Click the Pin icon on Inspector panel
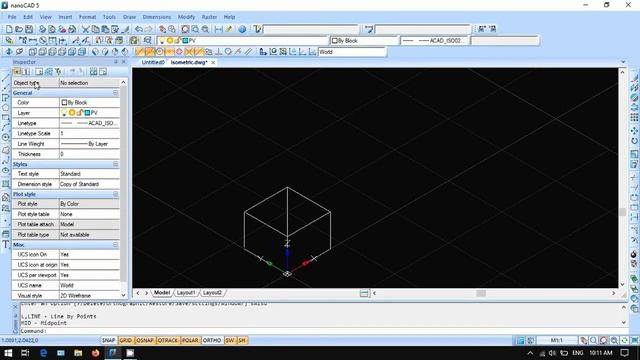640x360 pixels. coord(116,62)
